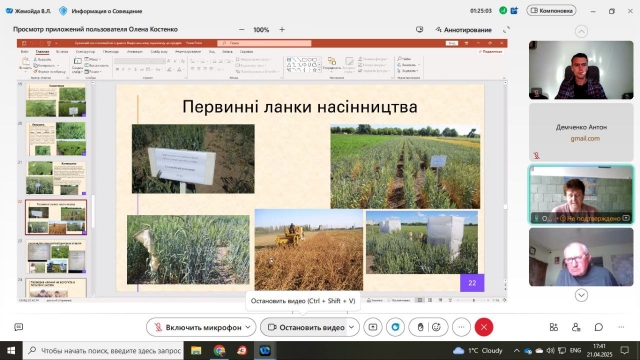
Task: Open the chat bubble icon in bottom bar
Action: tap(598, 327)
